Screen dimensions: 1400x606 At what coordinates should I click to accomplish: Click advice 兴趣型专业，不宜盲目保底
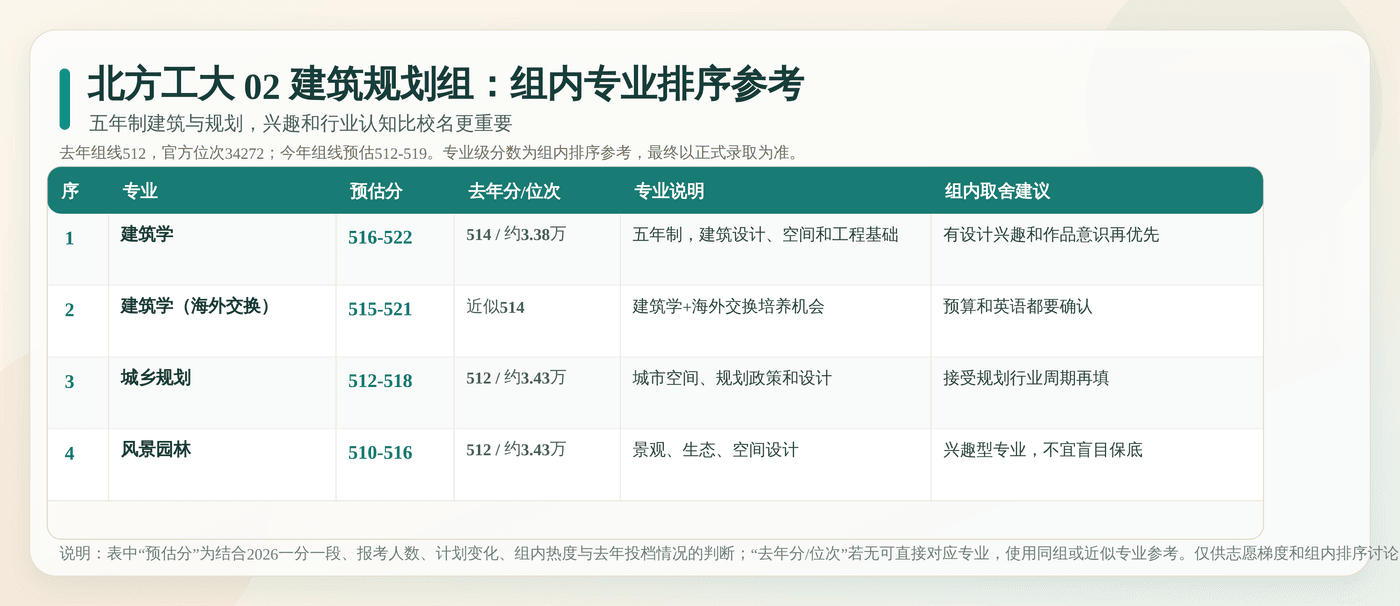coord(1043,450)
